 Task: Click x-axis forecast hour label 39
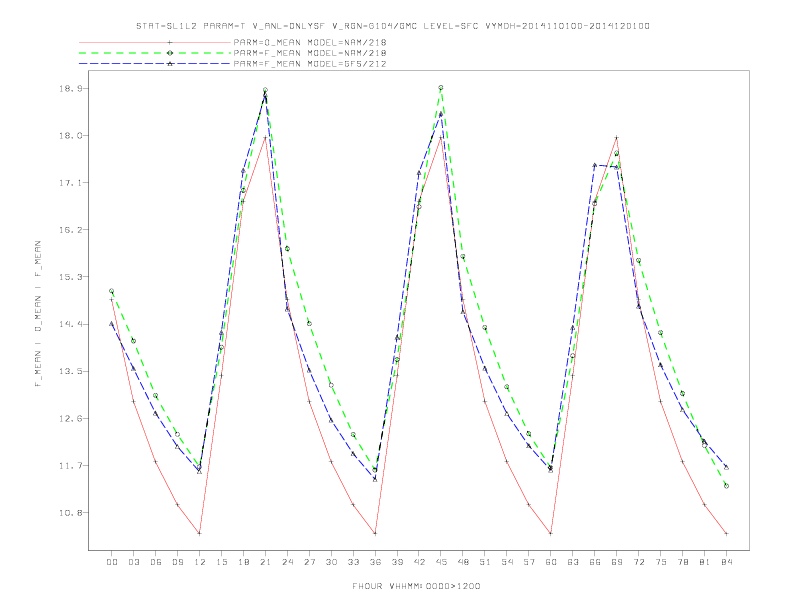point(397,562)
